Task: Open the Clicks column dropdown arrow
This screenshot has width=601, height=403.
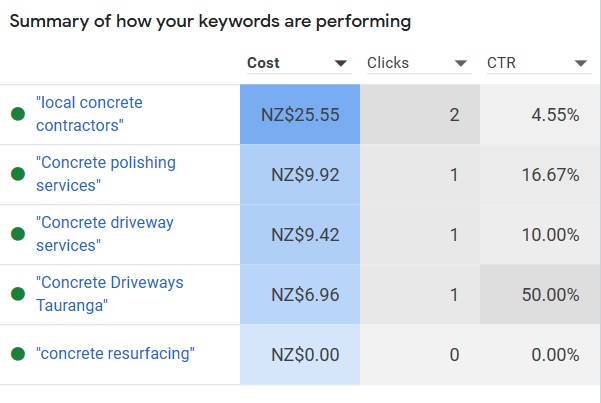Action: coord(460,63)
